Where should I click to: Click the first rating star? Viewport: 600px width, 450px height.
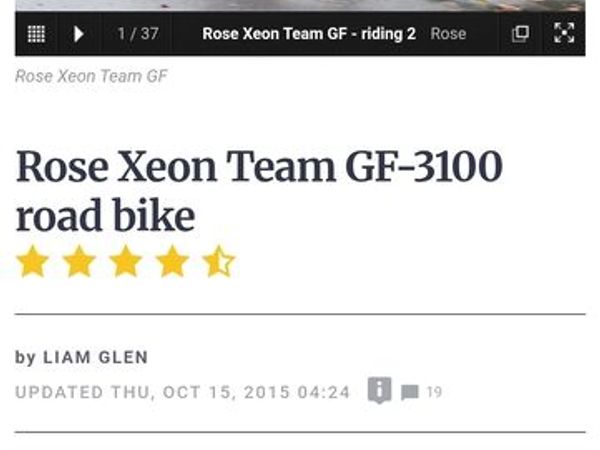click(x=33, y=262)
